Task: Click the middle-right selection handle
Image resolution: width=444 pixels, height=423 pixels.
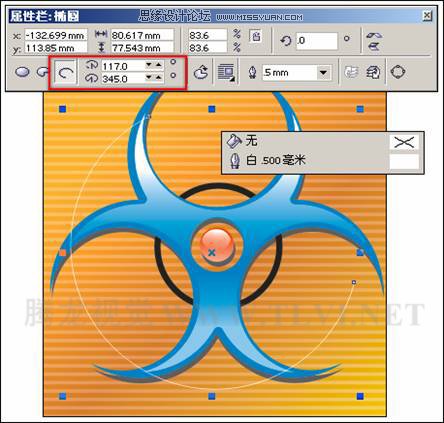Action: coord(360,253)
